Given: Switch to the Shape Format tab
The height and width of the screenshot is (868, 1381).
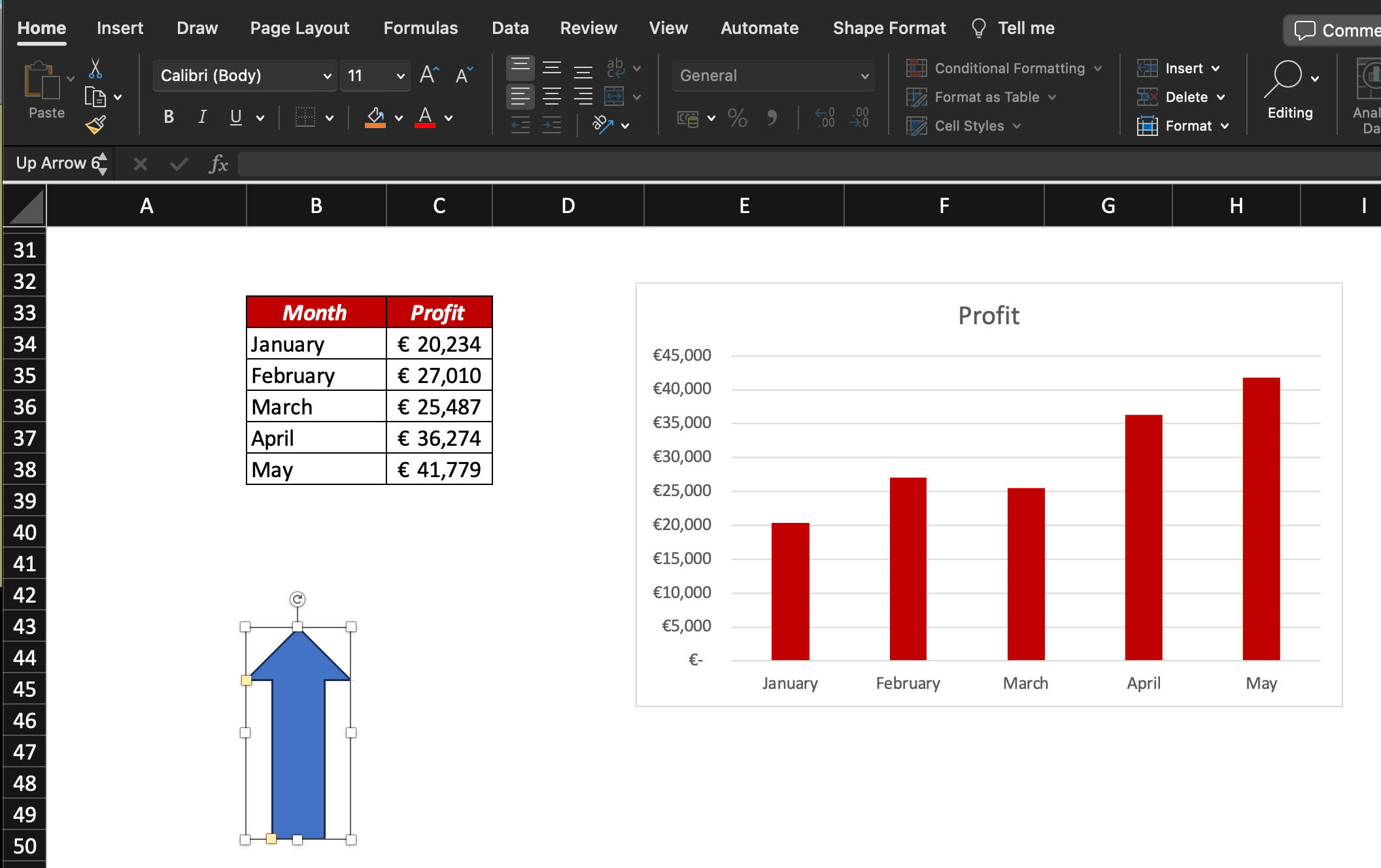Looking at the screenshot, I should (889, 28).
